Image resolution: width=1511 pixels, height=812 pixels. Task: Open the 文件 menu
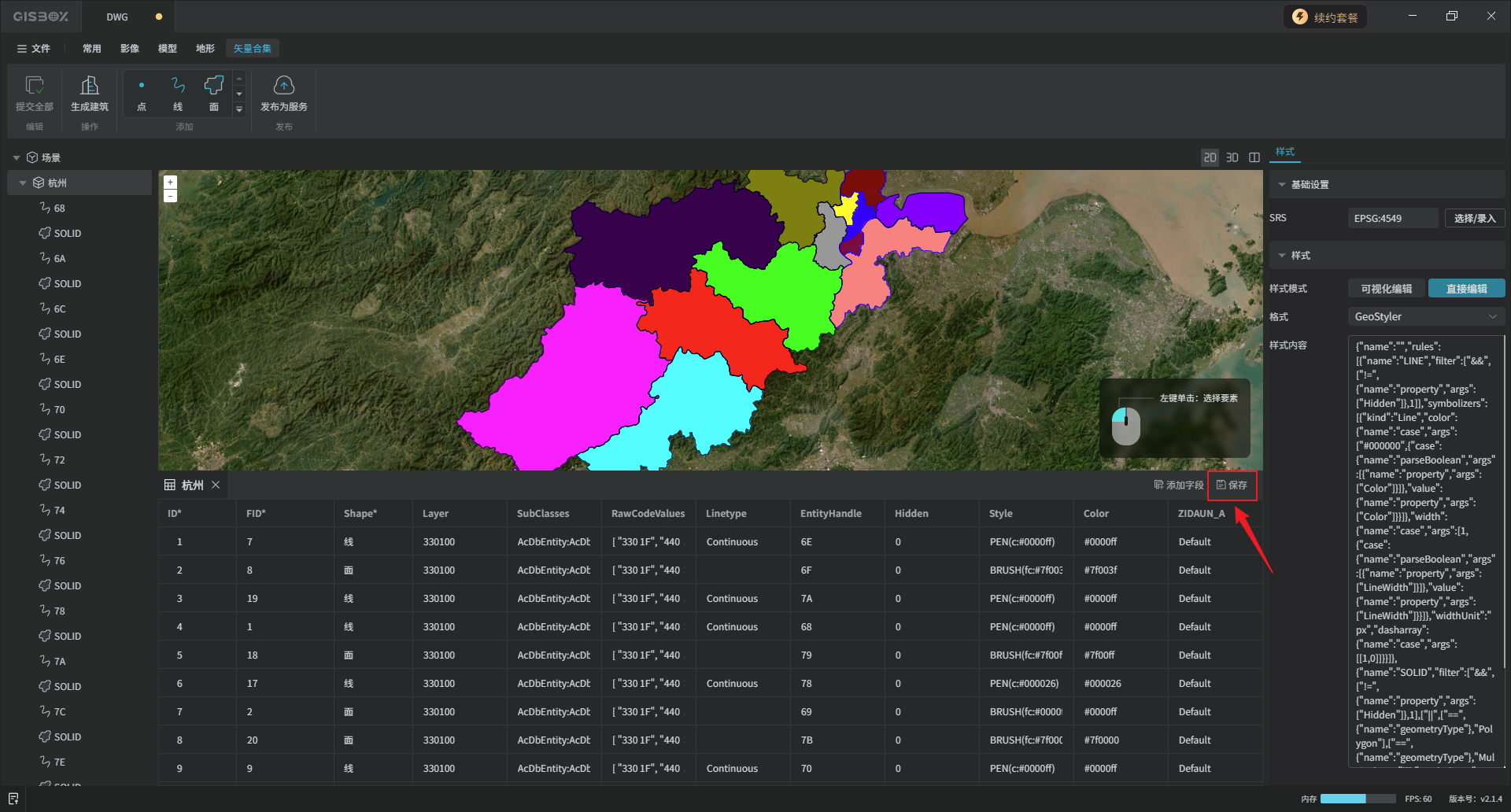click(x=34, y=49)
